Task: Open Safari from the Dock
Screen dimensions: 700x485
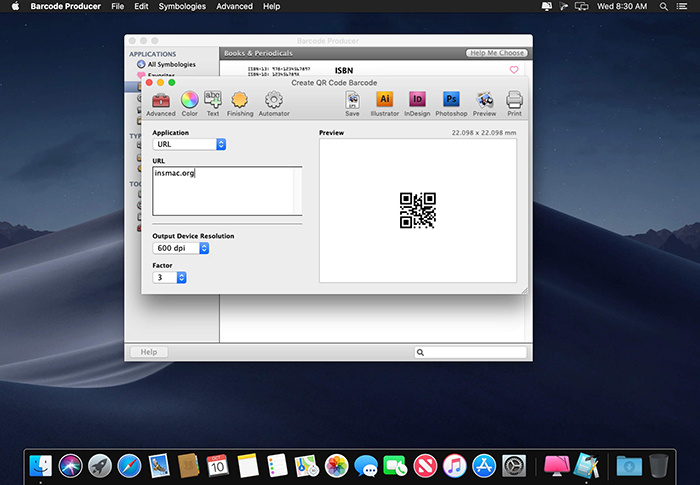Action: point(129,466)
